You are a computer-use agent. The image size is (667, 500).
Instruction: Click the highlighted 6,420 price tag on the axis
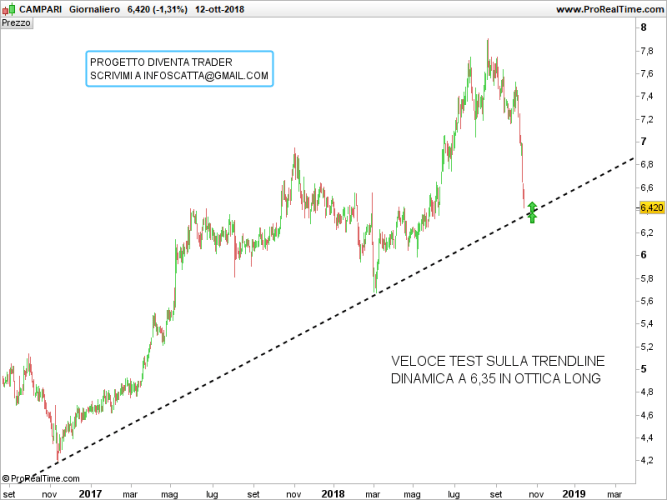[x=650, y=208]
